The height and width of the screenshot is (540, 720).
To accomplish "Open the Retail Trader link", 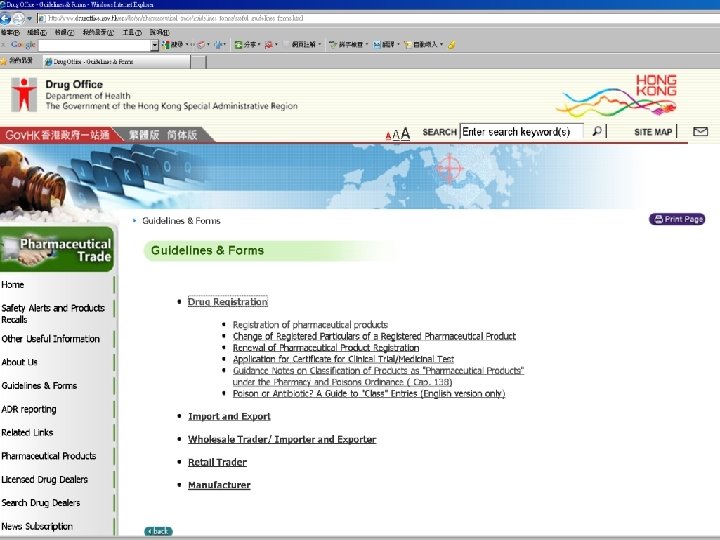I will (x=217, y=462).
